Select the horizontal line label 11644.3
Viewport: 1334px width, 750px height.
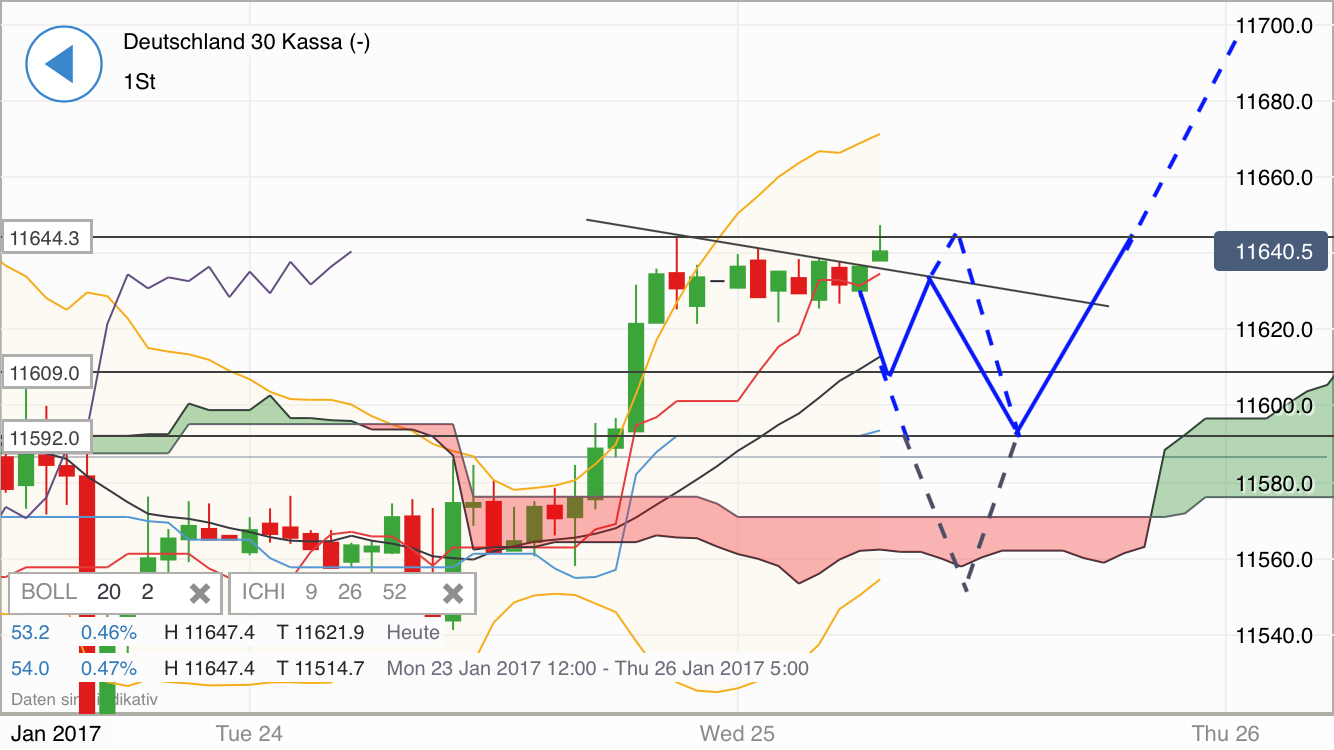44,236
